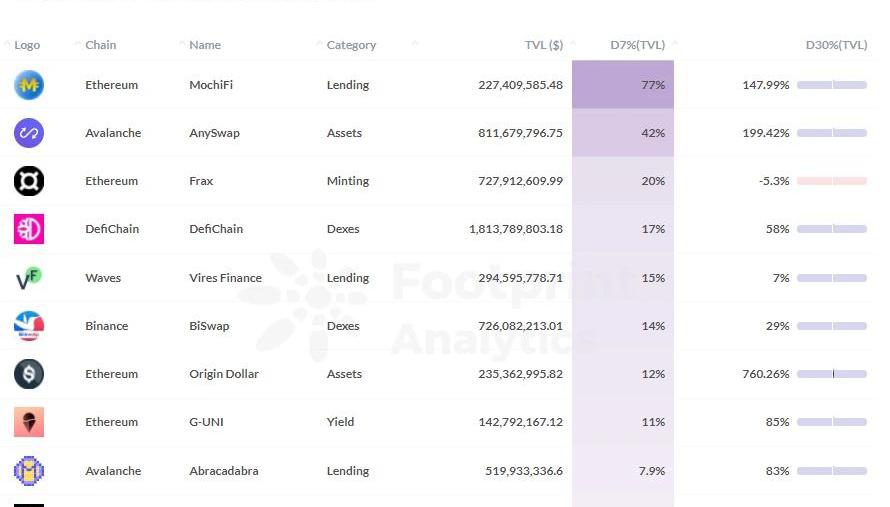Screen dimensions: 890x507
Task: Click the Frax black circular logo
Action: tap(29, 181)
